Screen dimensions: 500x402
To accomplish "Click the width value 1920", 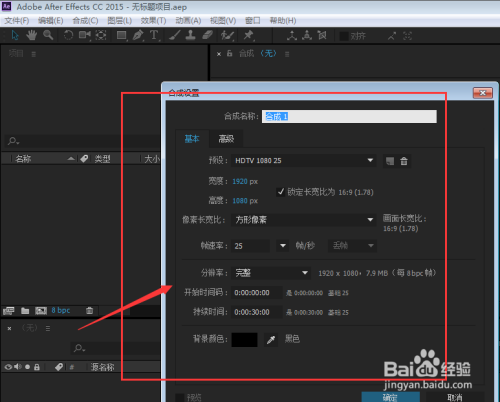I will [x=240, y=182].
